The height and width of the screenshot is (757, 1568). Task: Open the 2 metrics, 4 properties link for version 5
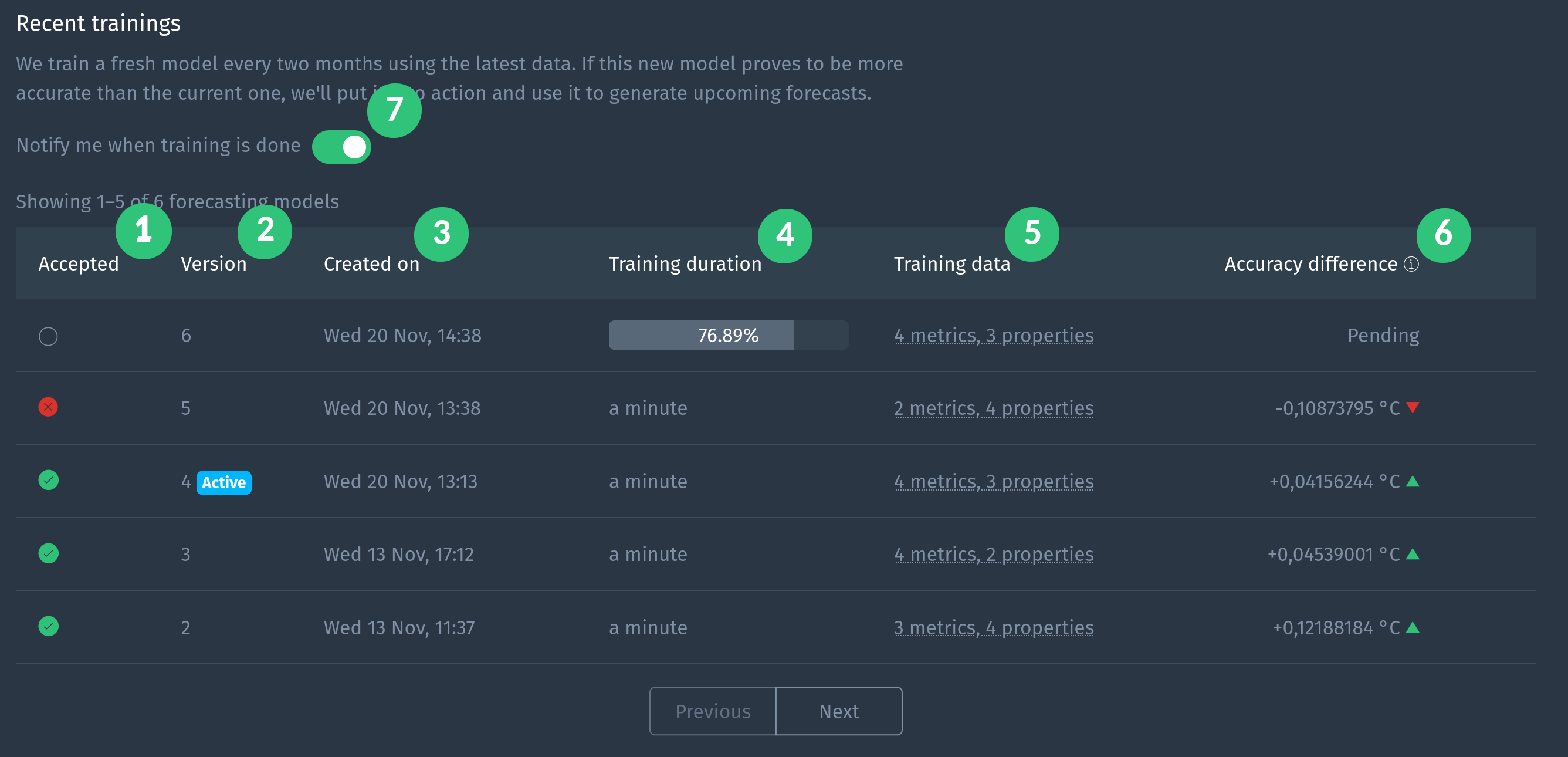tap(993, 408)
